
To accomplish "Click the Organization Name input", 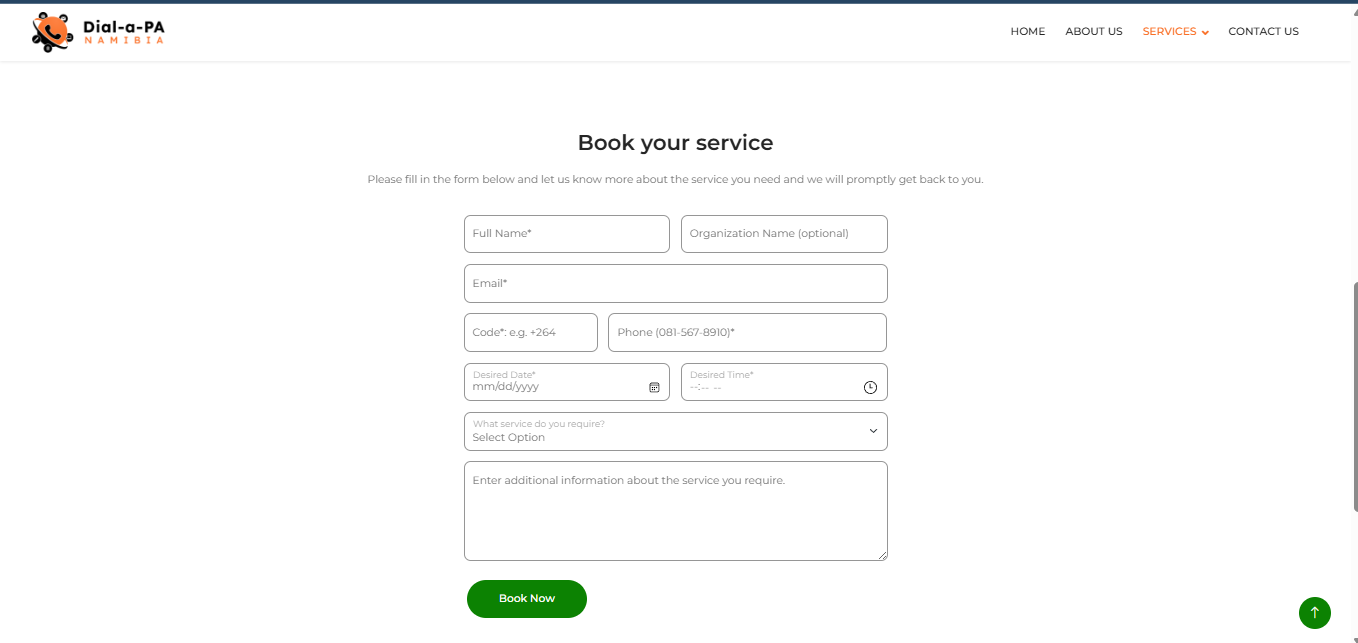I will click(784, 234).
